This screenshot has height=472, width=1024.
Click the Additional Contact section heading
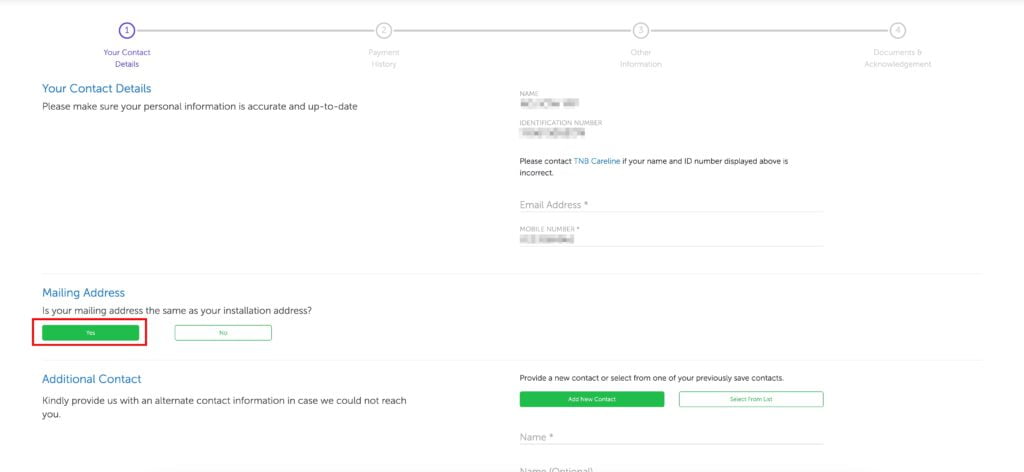[91, 379]
